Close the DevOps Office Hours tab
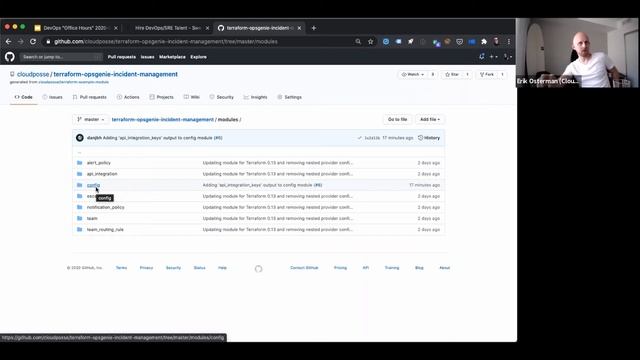The height and width of the screenshot is (360, 640). [116, 28]
